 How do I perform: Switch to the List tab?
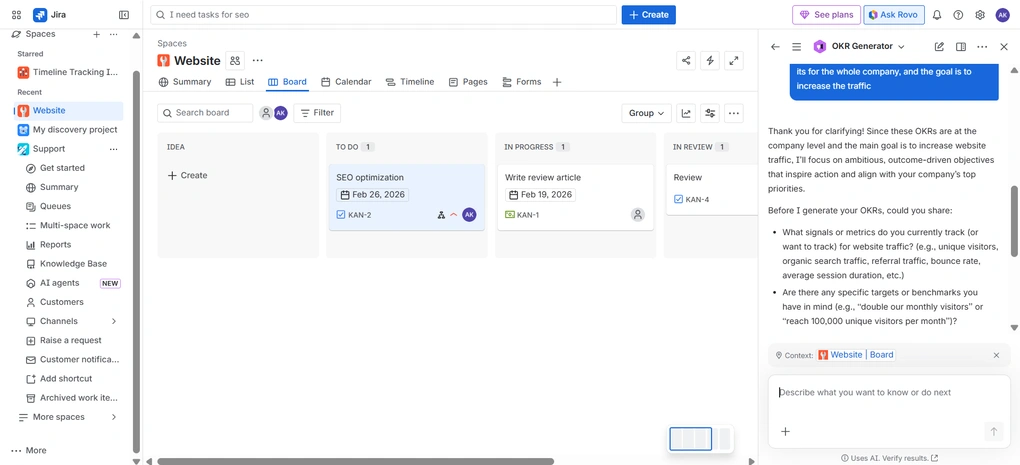(239, 82)
